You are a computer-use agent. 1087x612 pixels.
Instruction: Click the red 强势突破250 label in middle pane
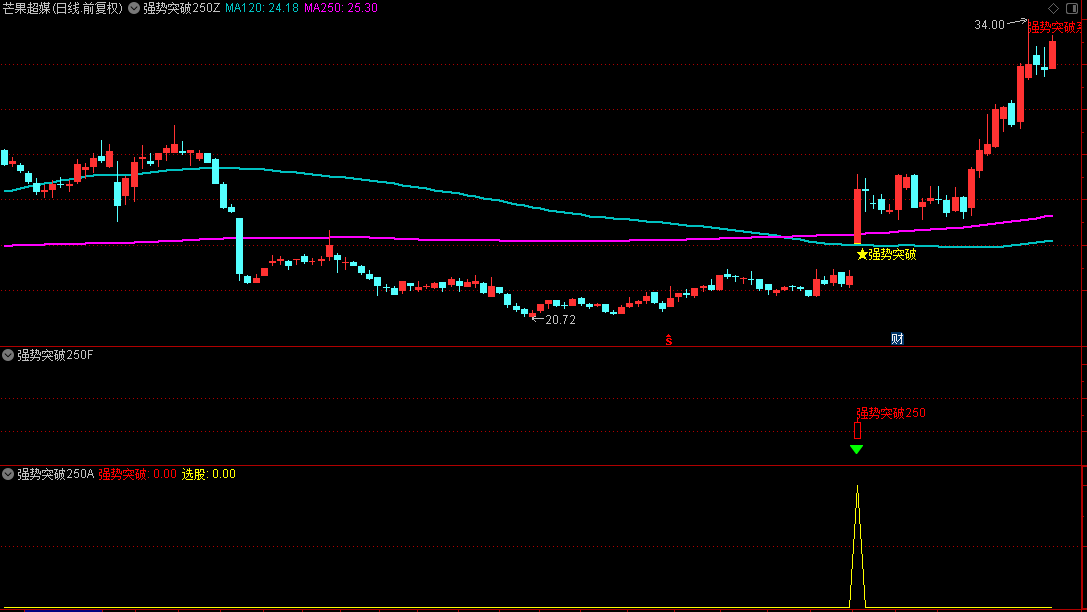tap(891, 413)
